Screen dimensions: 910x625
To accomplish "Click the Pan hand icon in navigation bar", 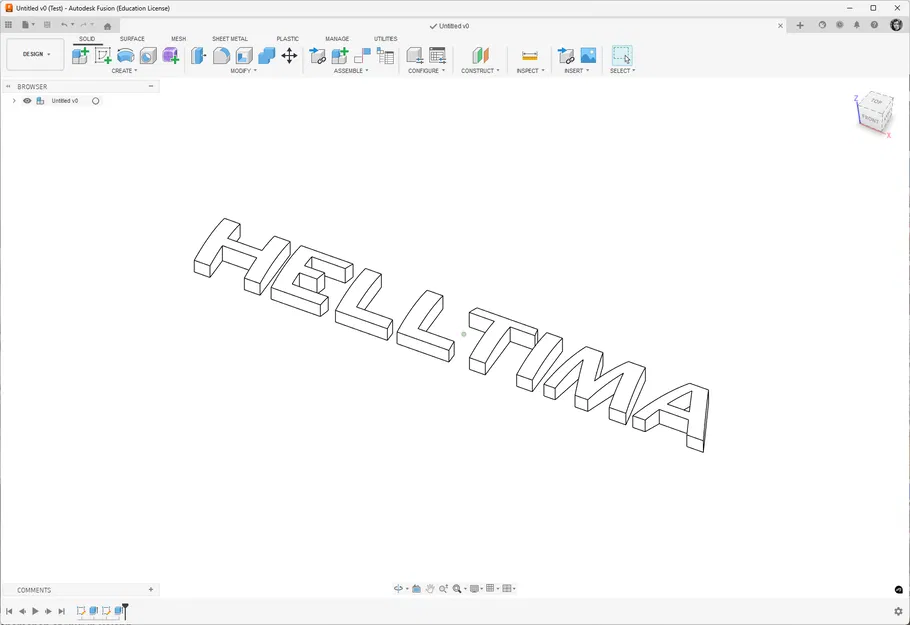I will [x=430, y=588].
